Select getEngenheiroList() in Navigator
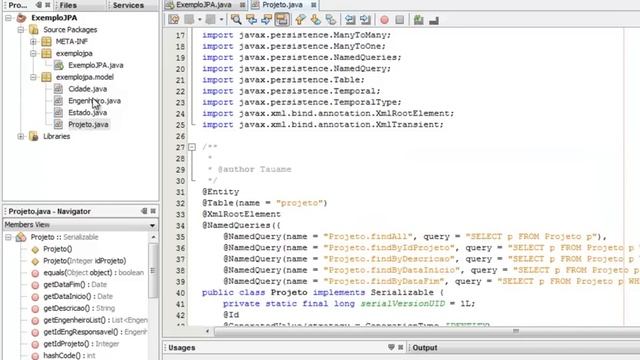640x360 pixels. coord(96,320)
